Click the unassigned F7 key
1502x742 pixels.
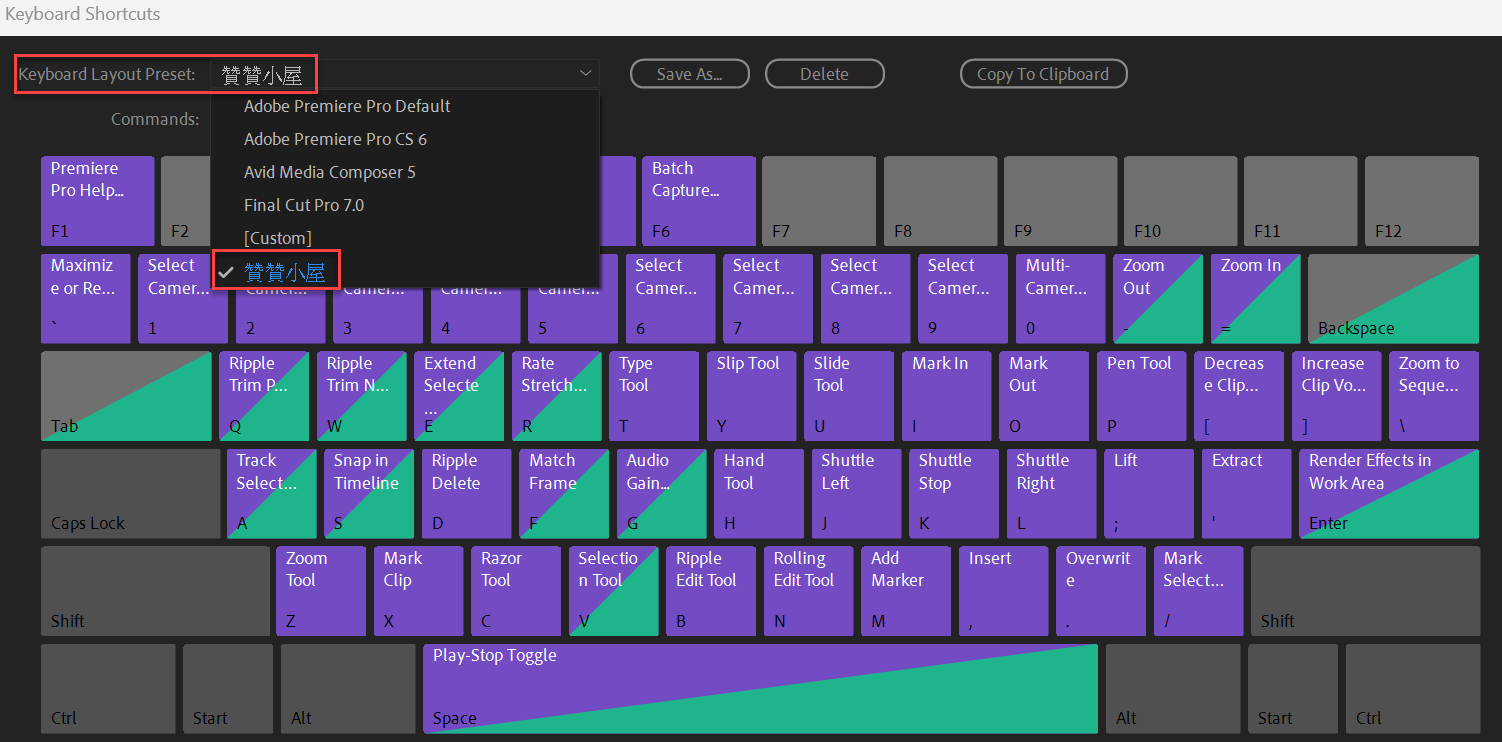coord(819,201)
